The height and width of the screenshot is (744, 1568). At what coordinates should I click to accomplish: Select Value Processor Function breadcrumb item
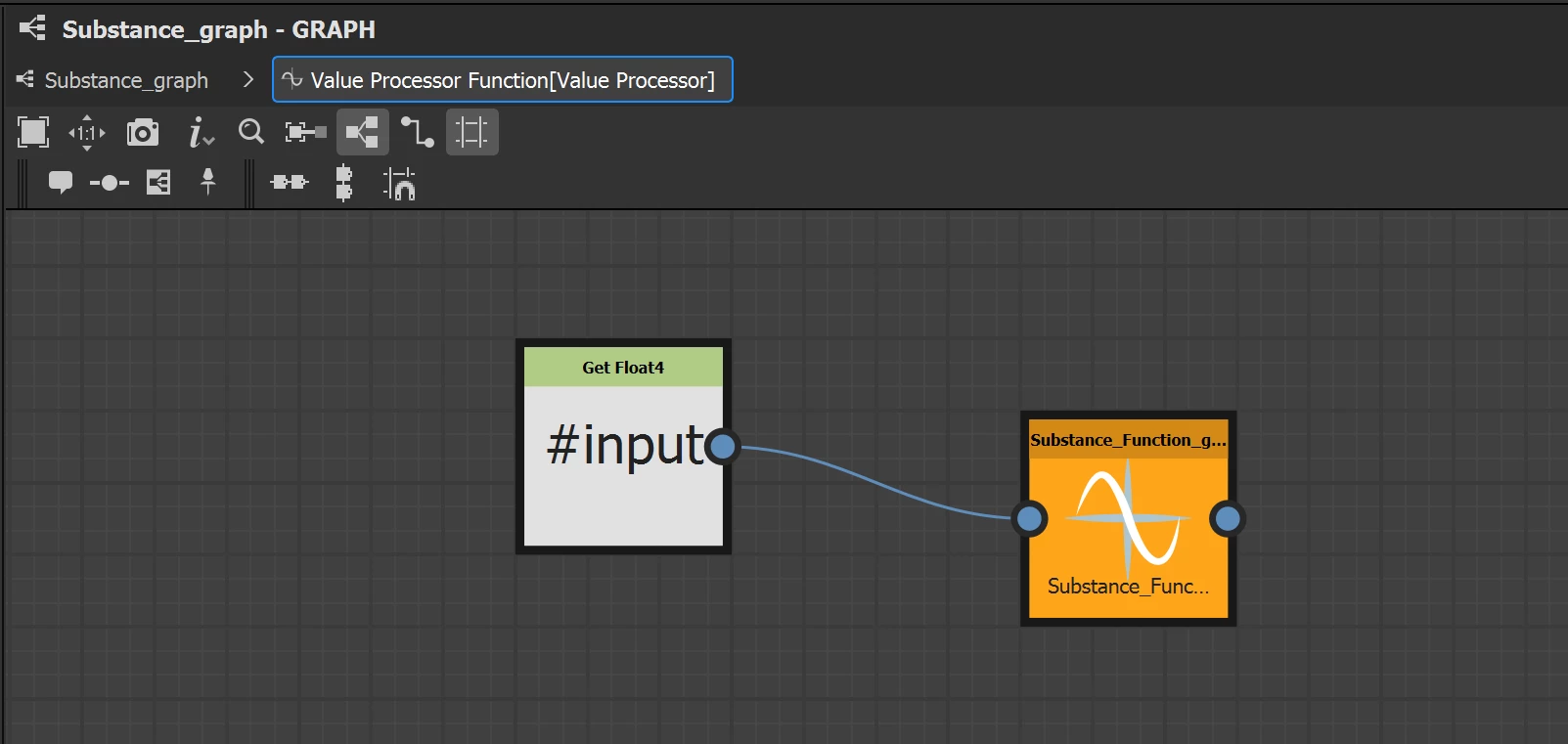click(x=503, y=80)
